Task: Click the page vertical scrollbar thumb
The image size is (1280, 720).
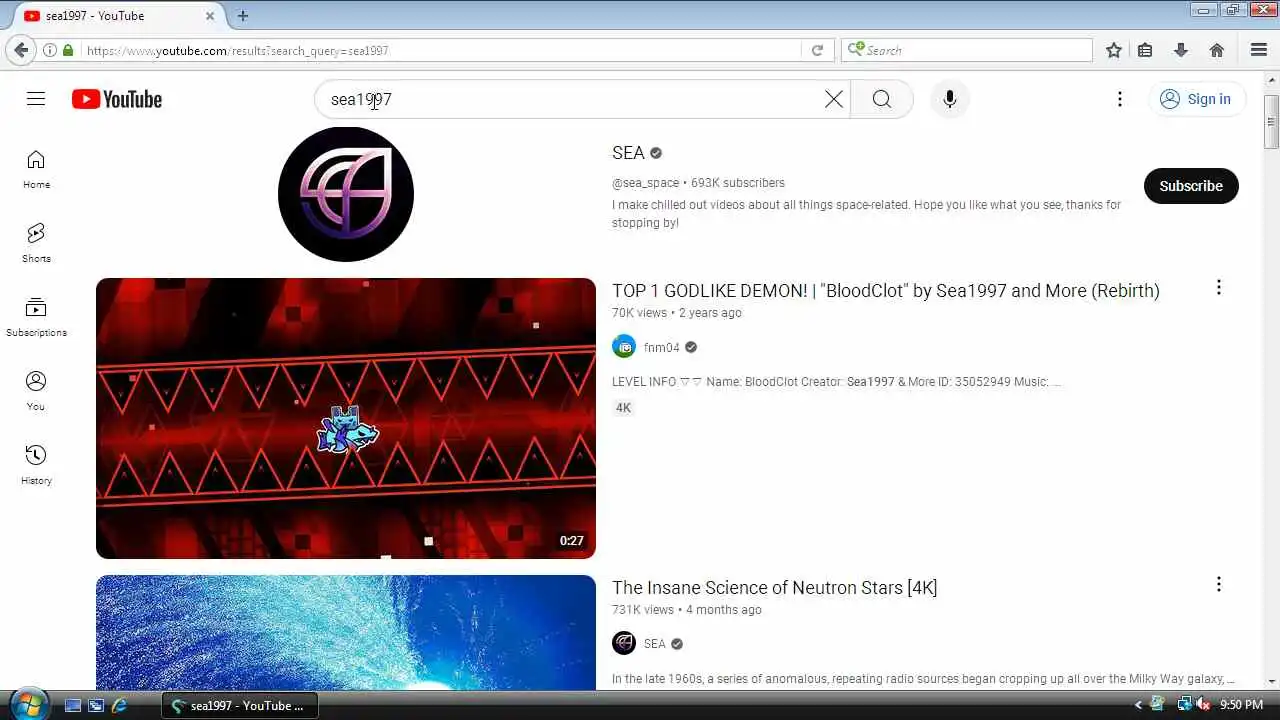Action: pos(1271,122)
